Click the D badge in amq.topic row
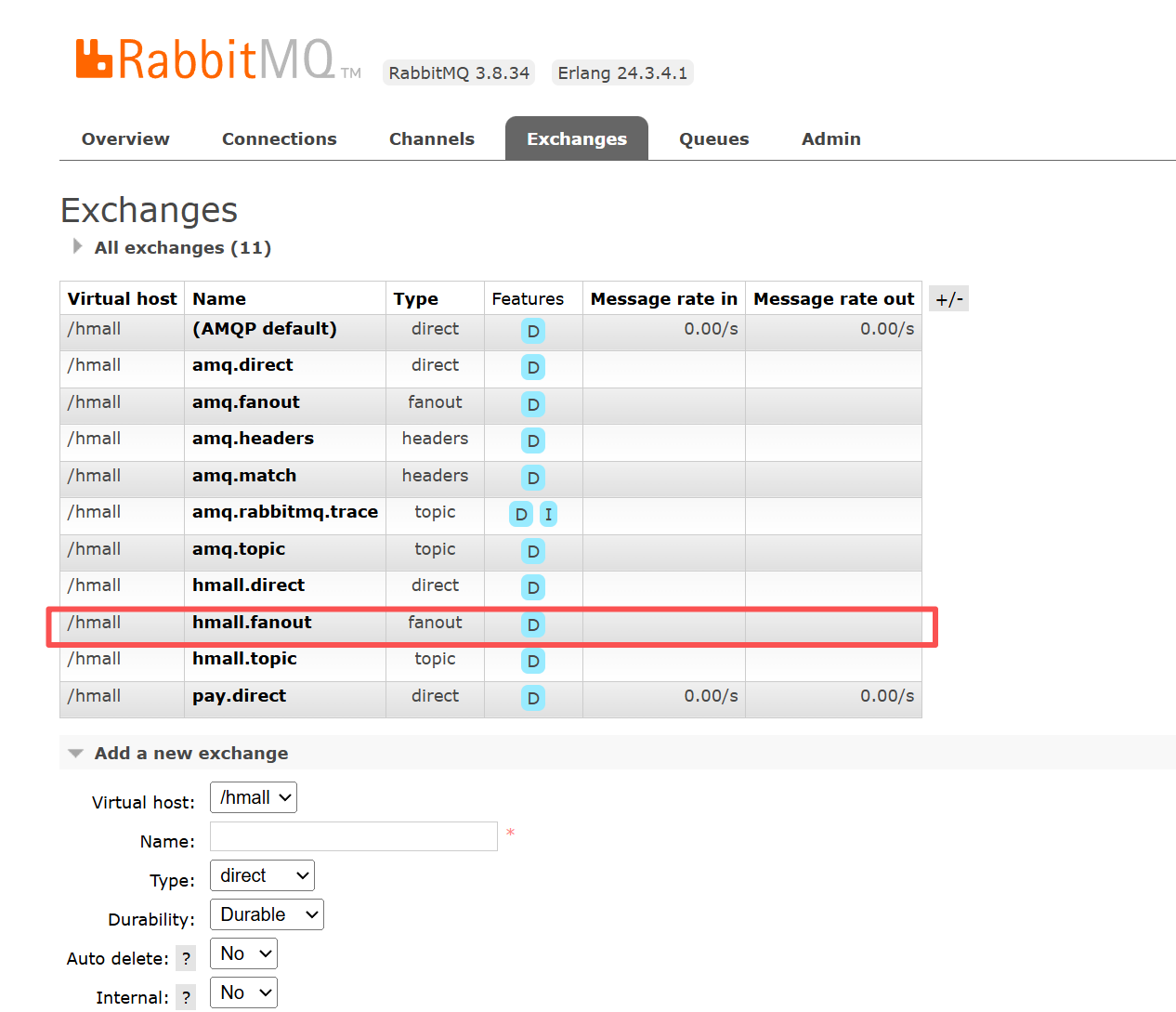This screenshot has width=1176, height=1012. coord(533,551)
